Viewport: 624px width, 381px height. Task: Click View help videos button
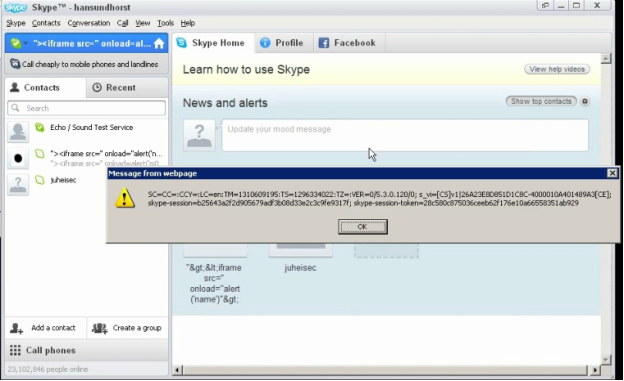tap(557, 69)
